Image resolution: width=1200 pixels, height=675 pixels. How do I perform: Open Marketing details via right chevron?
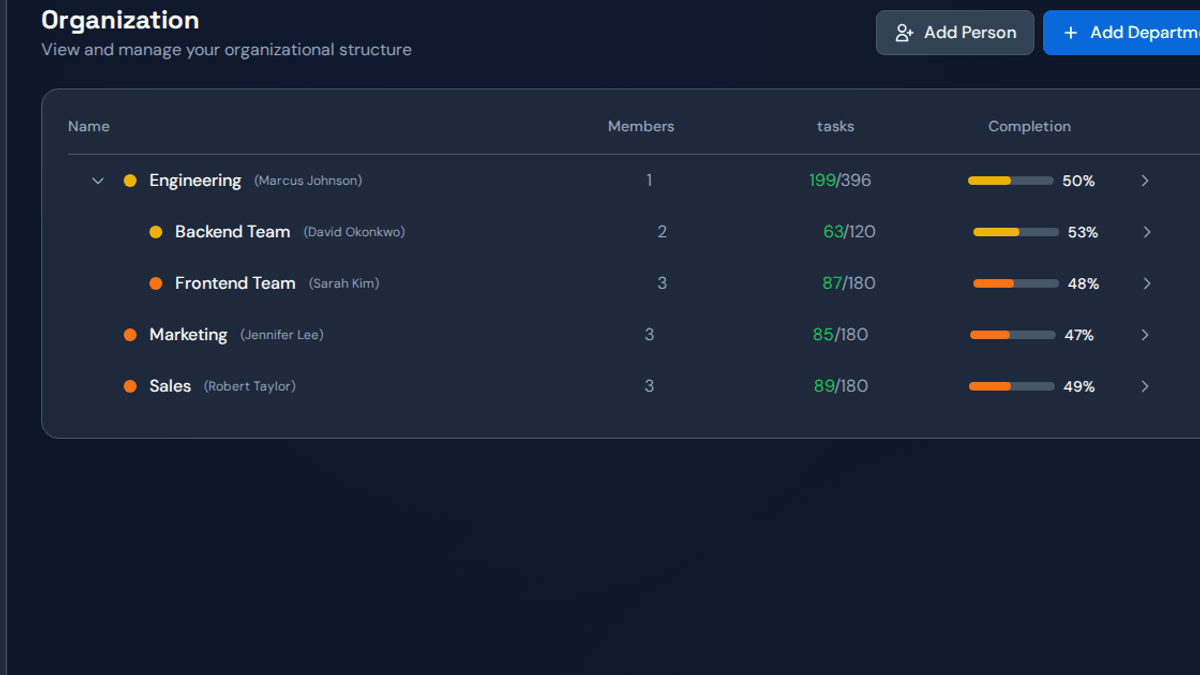pos(1145,335)
